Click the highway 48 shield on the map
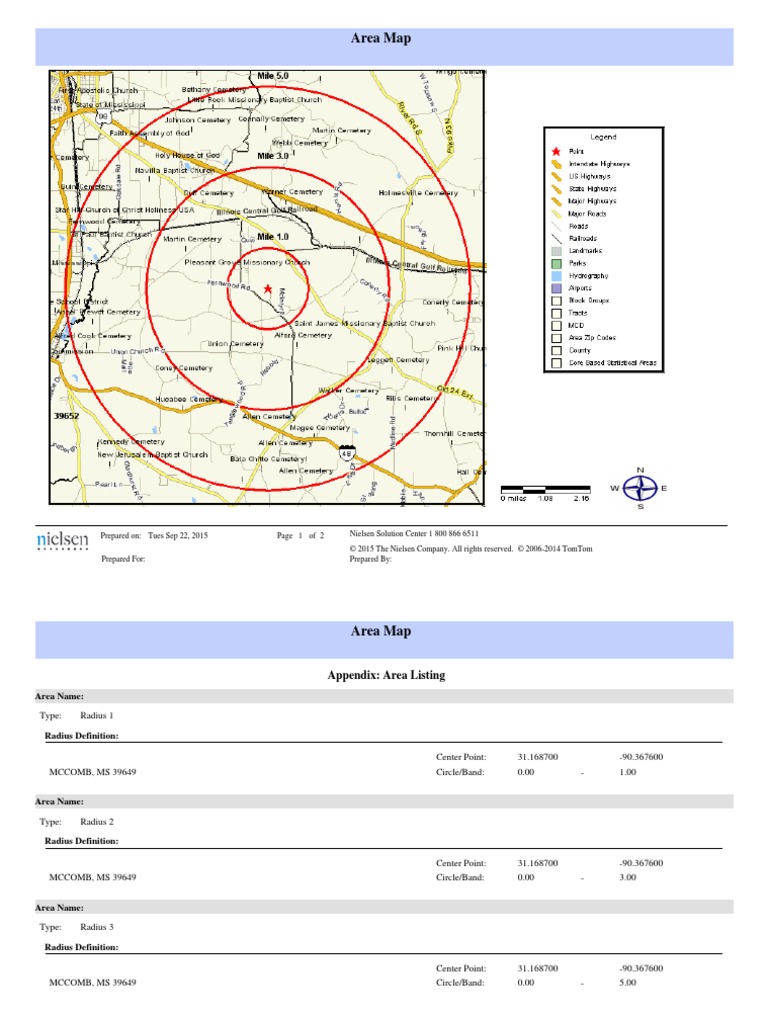Screen dimensions: 768x1024 tap(347, 452)
